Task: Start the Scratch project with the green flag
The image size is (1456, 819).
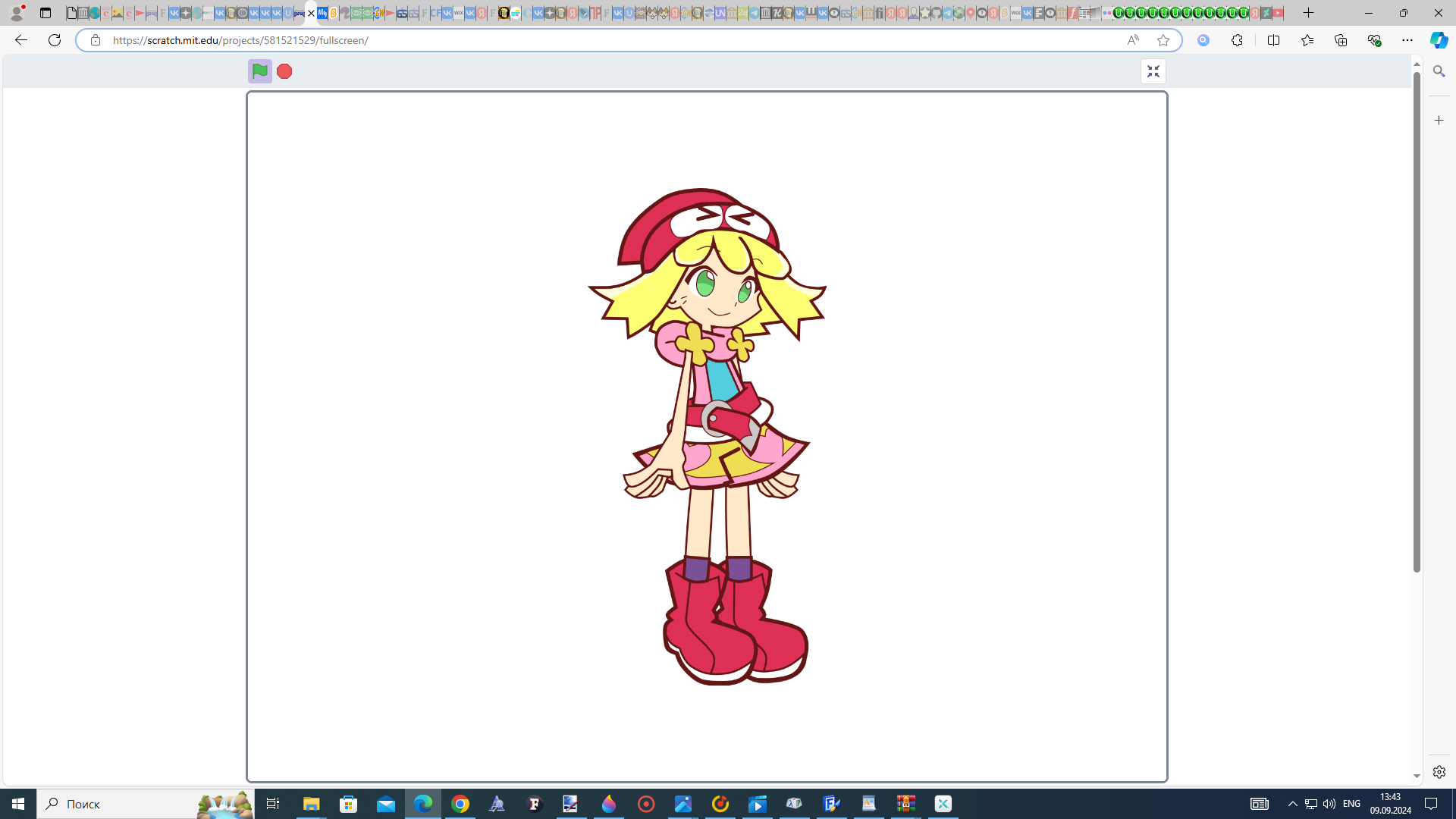Action: click(x=260, y=71)
